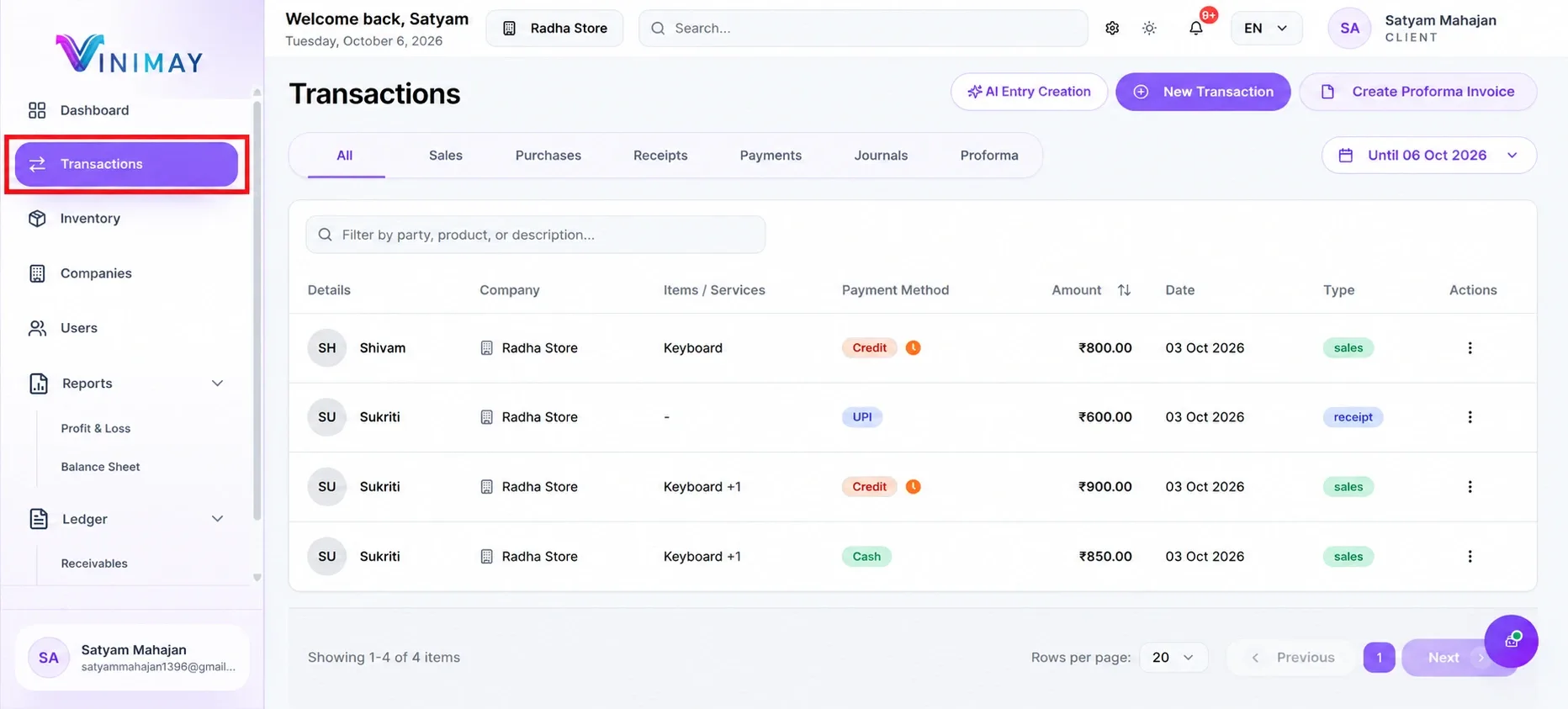Click the SH avatar for Shivam
This screenshot has width=1568, height=709.
click(x=327, y=348)
